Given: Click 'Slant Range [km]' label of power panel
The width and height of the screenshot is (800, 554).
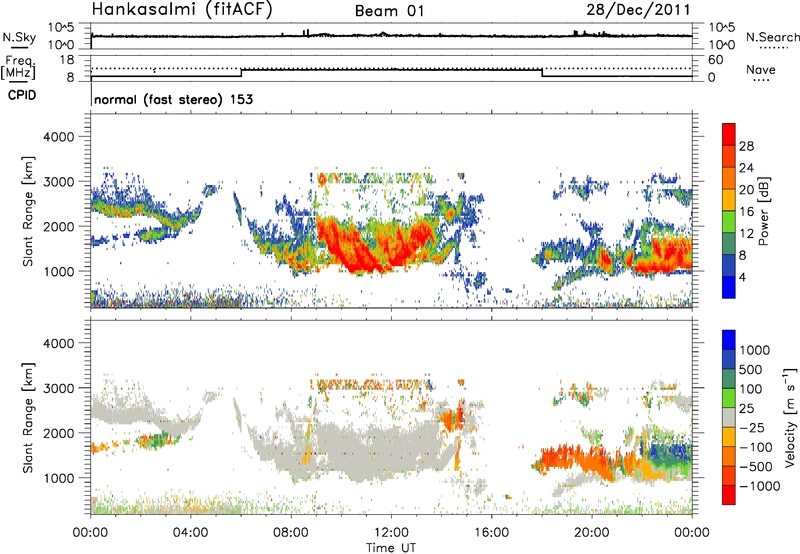Looking at the screenshot, I should click(x=28, y=211).
